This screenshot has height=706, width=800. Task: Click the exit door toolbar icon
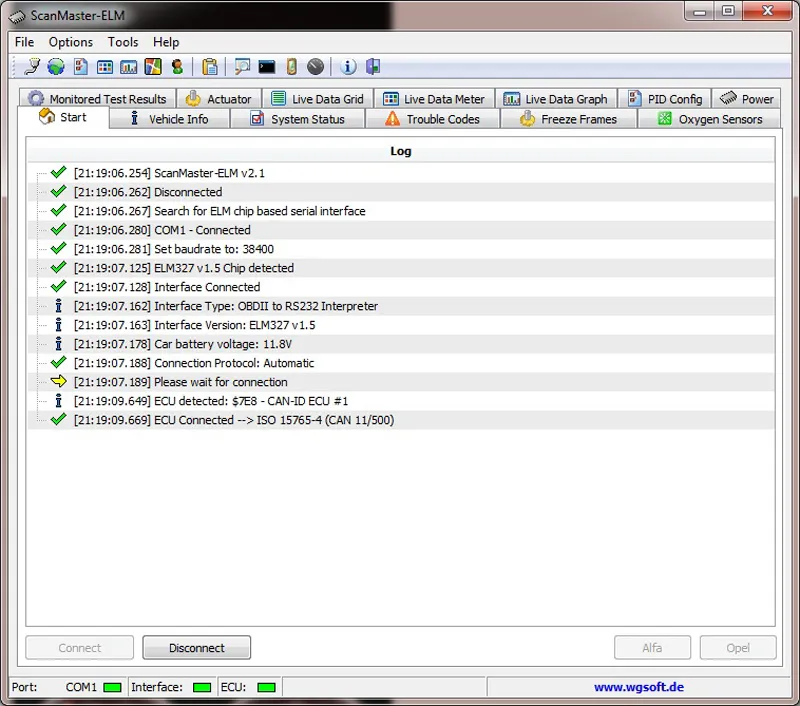[373, 67]
